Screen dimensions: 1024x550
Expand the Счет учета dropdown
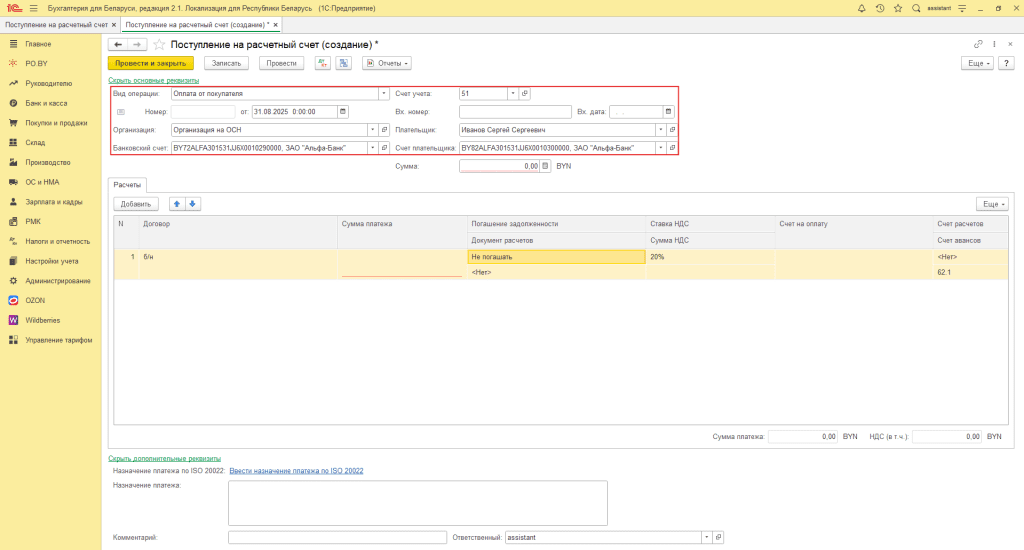(513, 93)
